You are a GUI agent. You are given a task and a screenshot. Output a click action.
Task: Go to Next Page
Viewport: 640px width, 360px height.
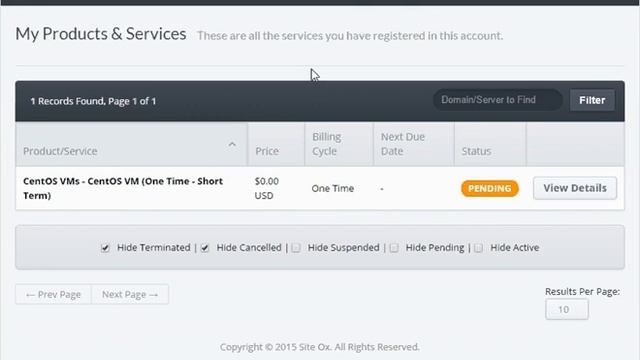[x=130, y=294]
